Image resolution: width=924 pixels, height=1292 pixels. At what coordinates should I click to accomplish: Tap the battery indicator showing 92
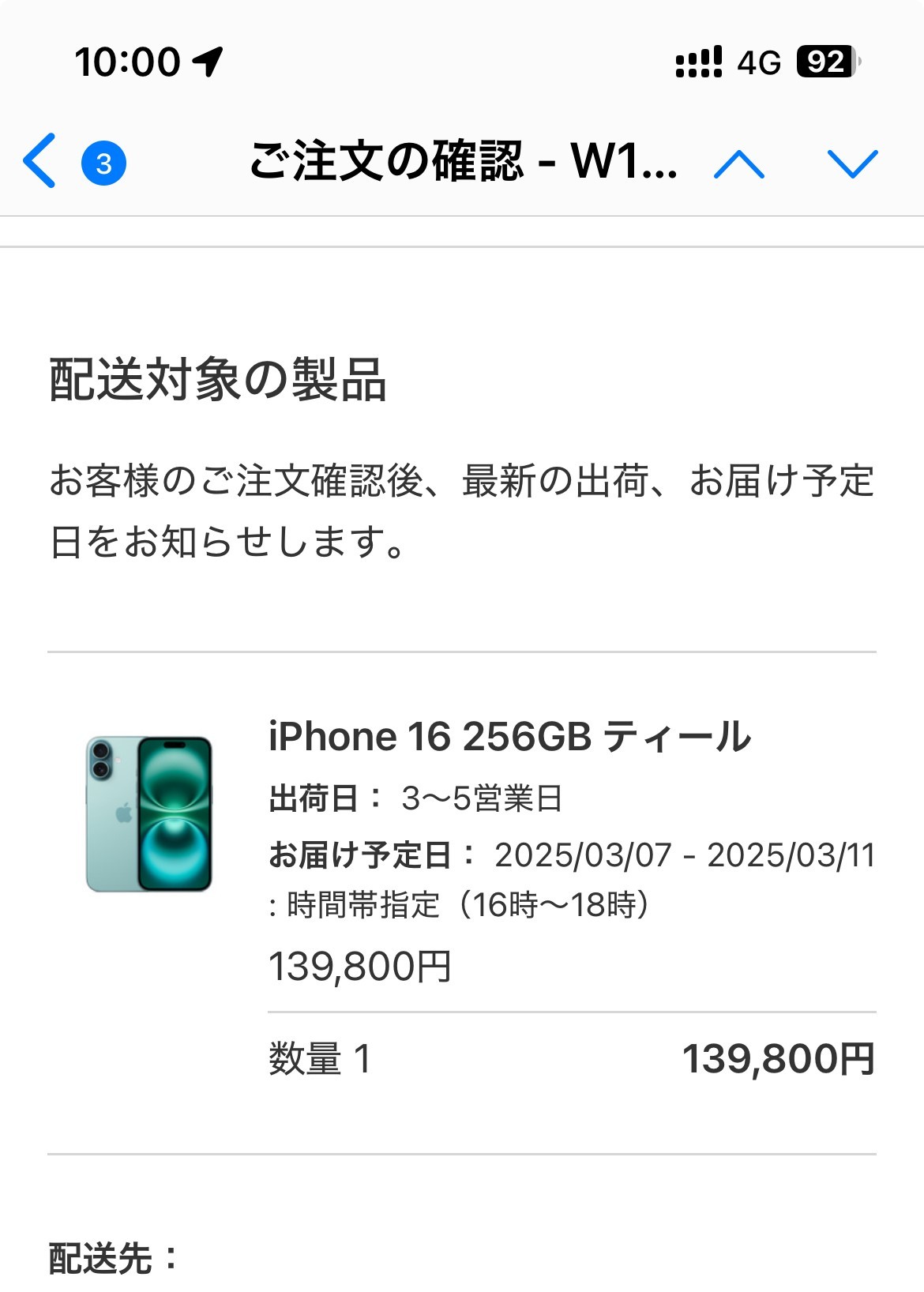828,62
